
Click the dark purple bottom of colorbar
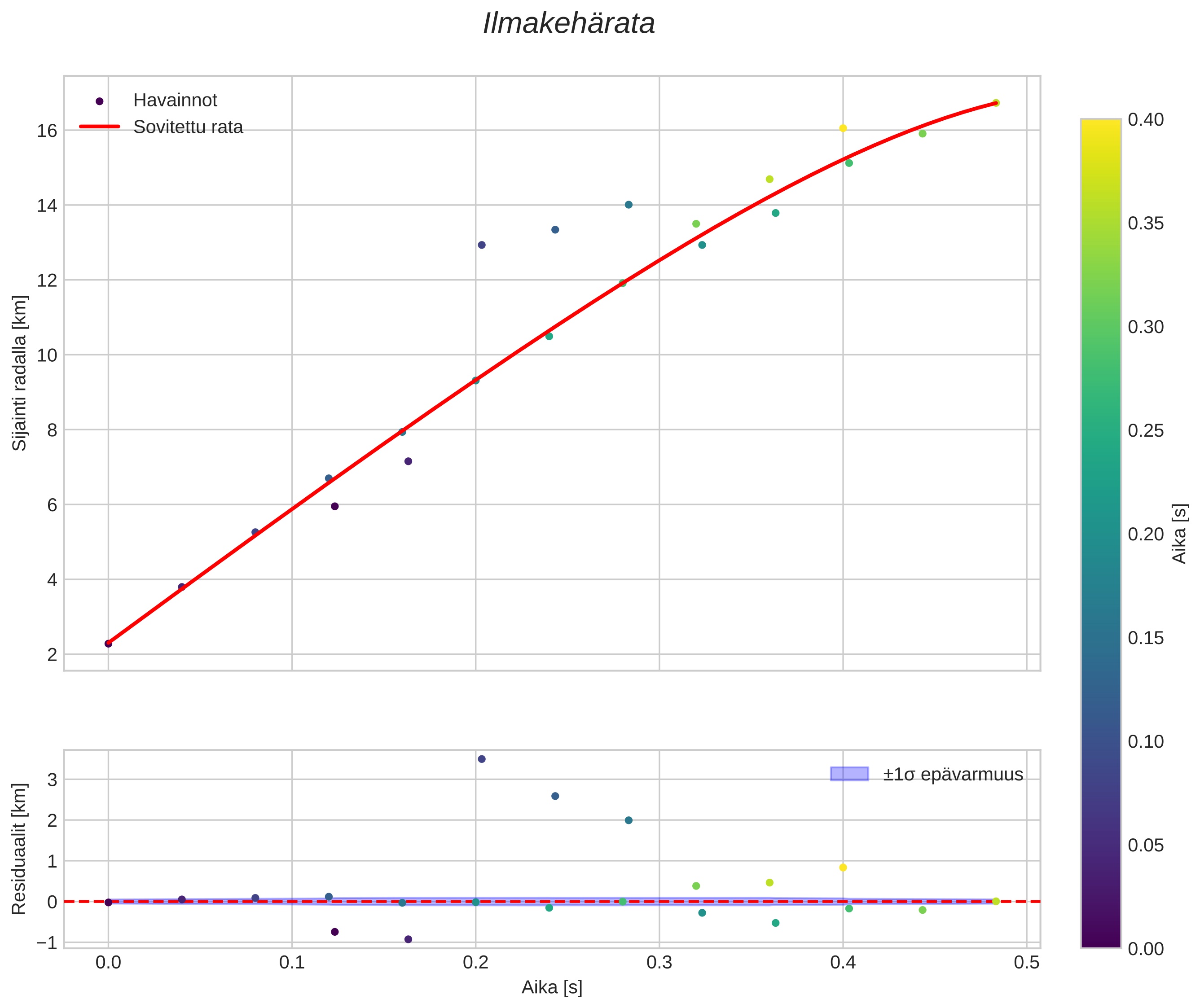click(1100, 940)
